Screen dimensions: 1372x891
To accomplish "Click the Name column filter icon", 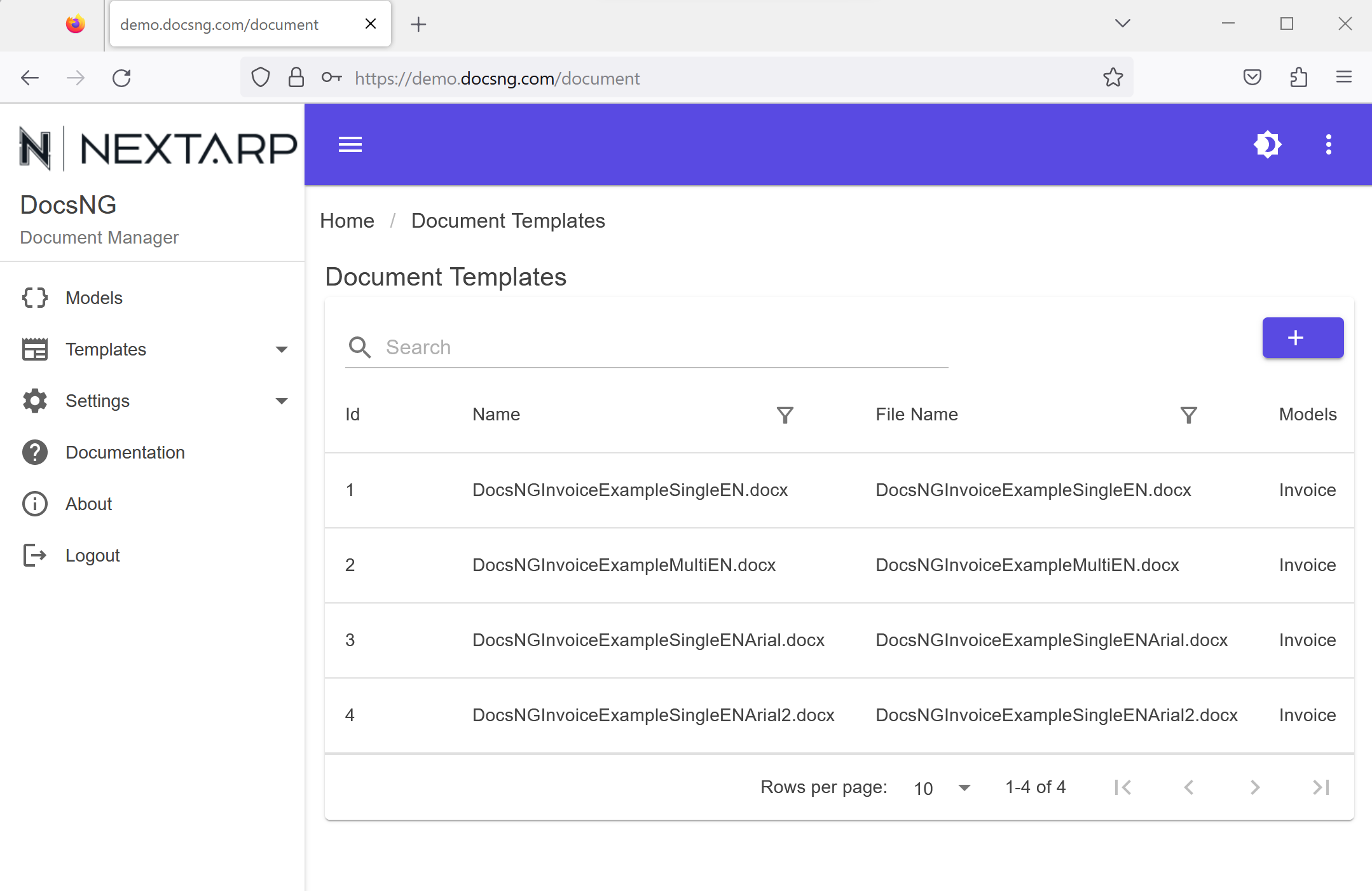I will tap(785, 415).
